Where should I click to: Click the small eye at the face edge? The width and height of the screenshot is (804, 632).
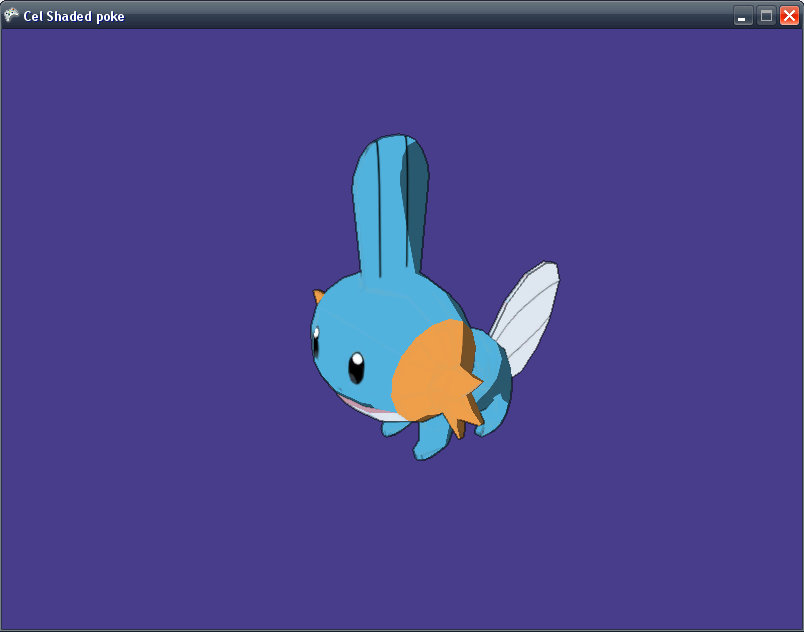point(316,342)
